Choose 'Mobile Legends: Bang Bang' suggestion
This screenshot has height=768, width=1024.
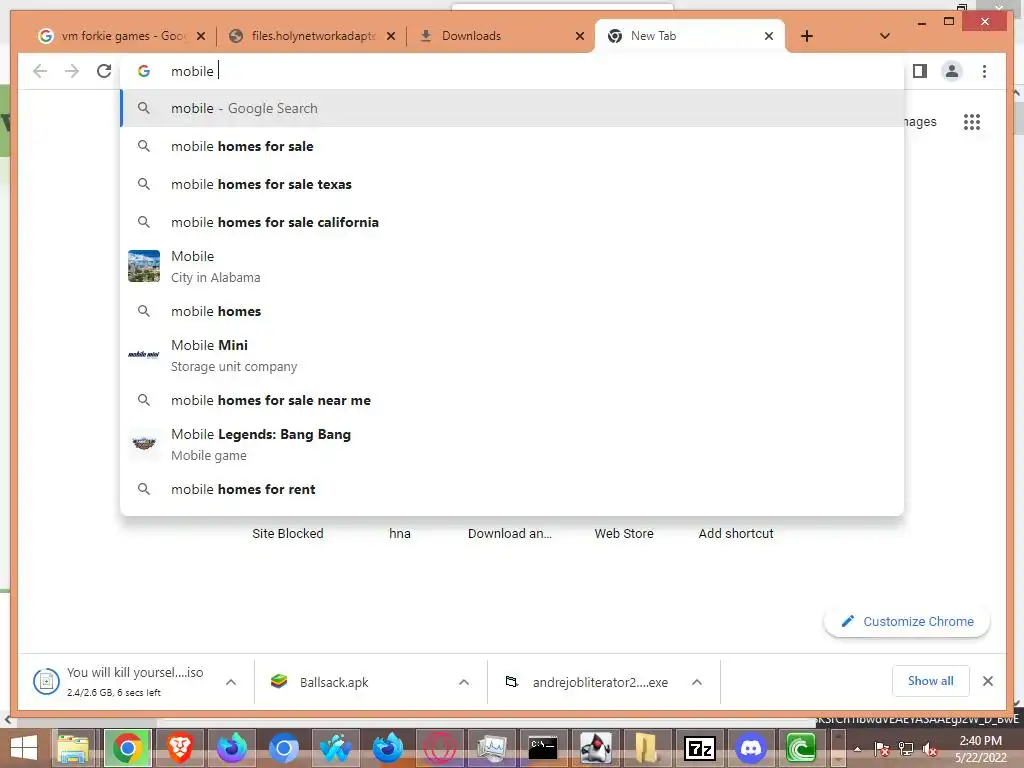click(513, 444)
